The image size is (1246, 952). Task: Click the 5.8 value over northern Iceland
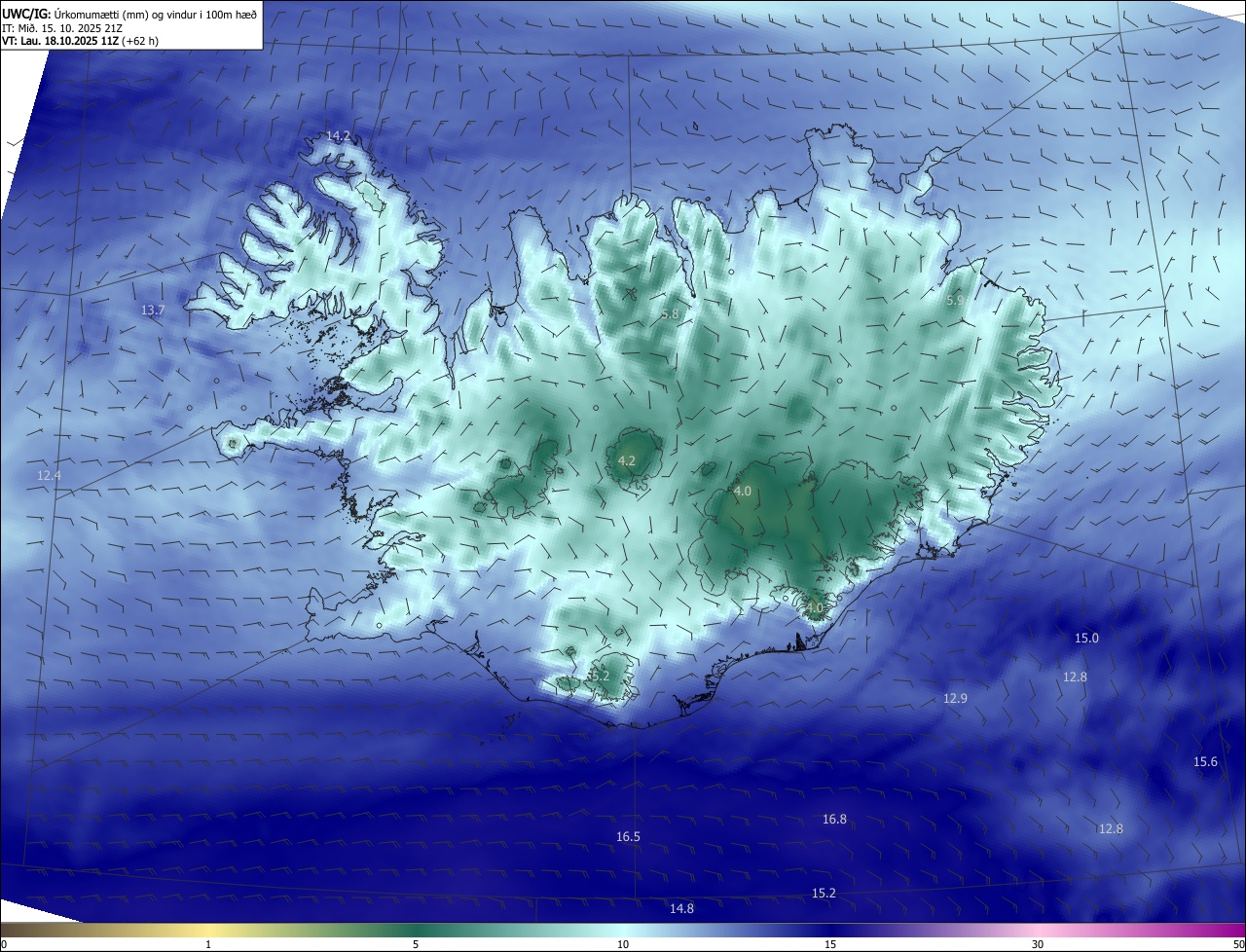[x=670, y=314]
